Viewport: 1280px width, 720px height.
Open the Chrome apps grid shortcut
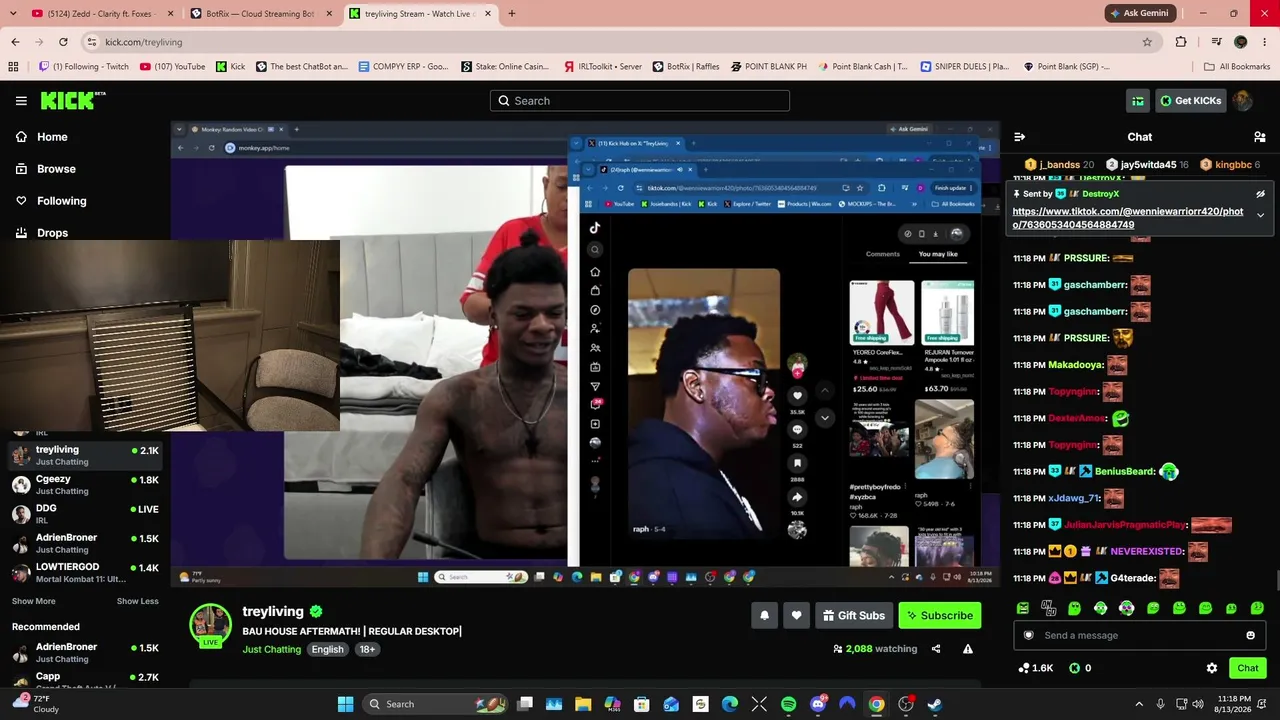pos(13,67)
